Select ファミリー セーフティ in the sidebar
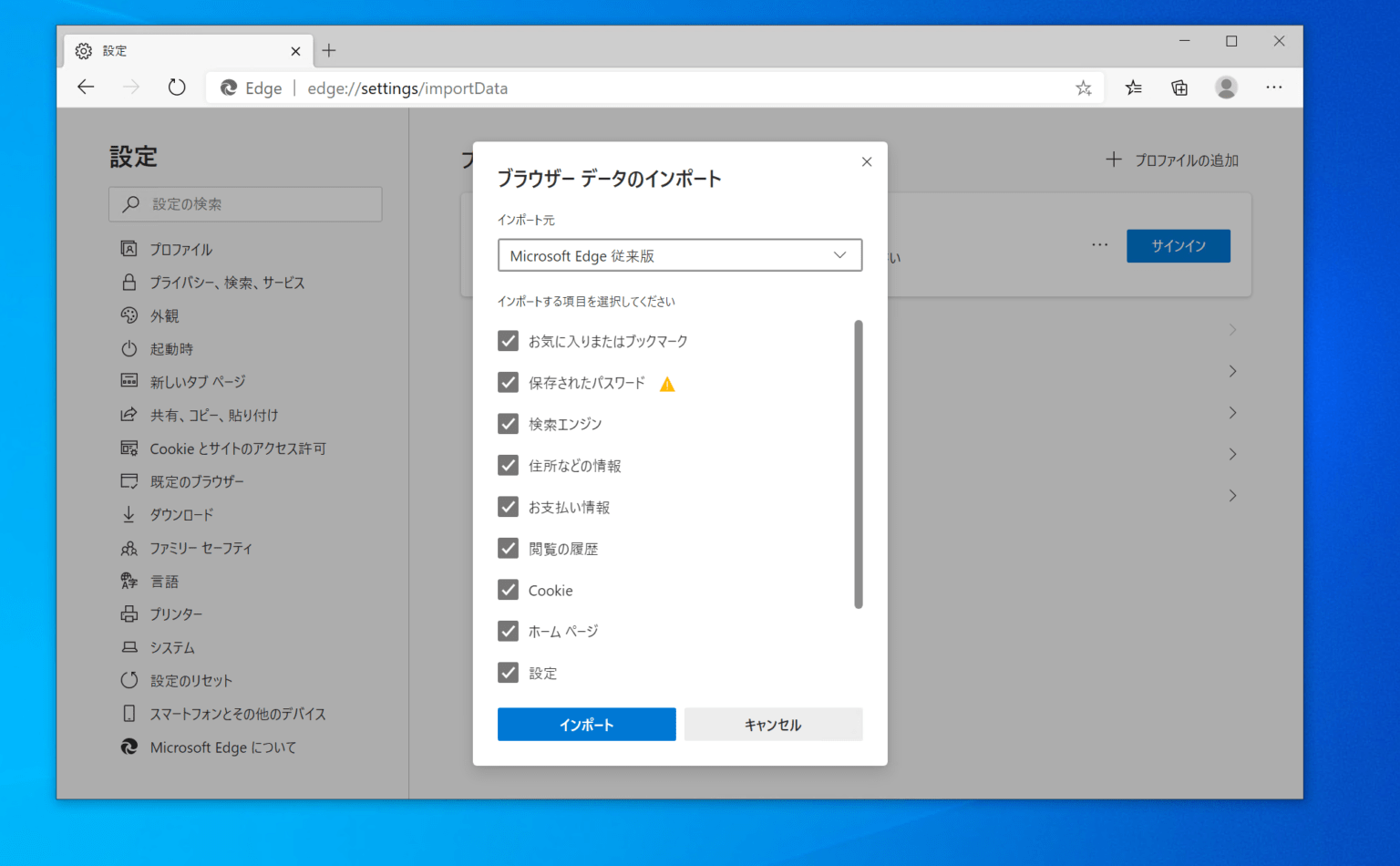Screen dimensions: 1400x866 pos(202,547)
